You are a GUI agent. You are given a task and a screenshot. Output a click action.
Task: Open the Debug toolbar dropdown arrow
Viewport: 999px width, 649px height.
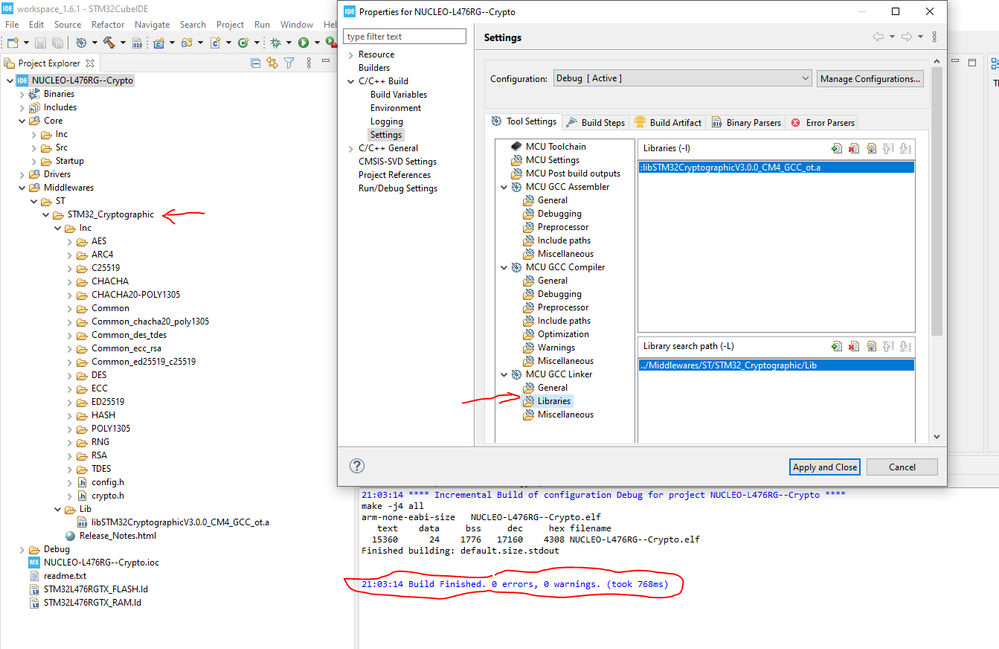point(289,43)
